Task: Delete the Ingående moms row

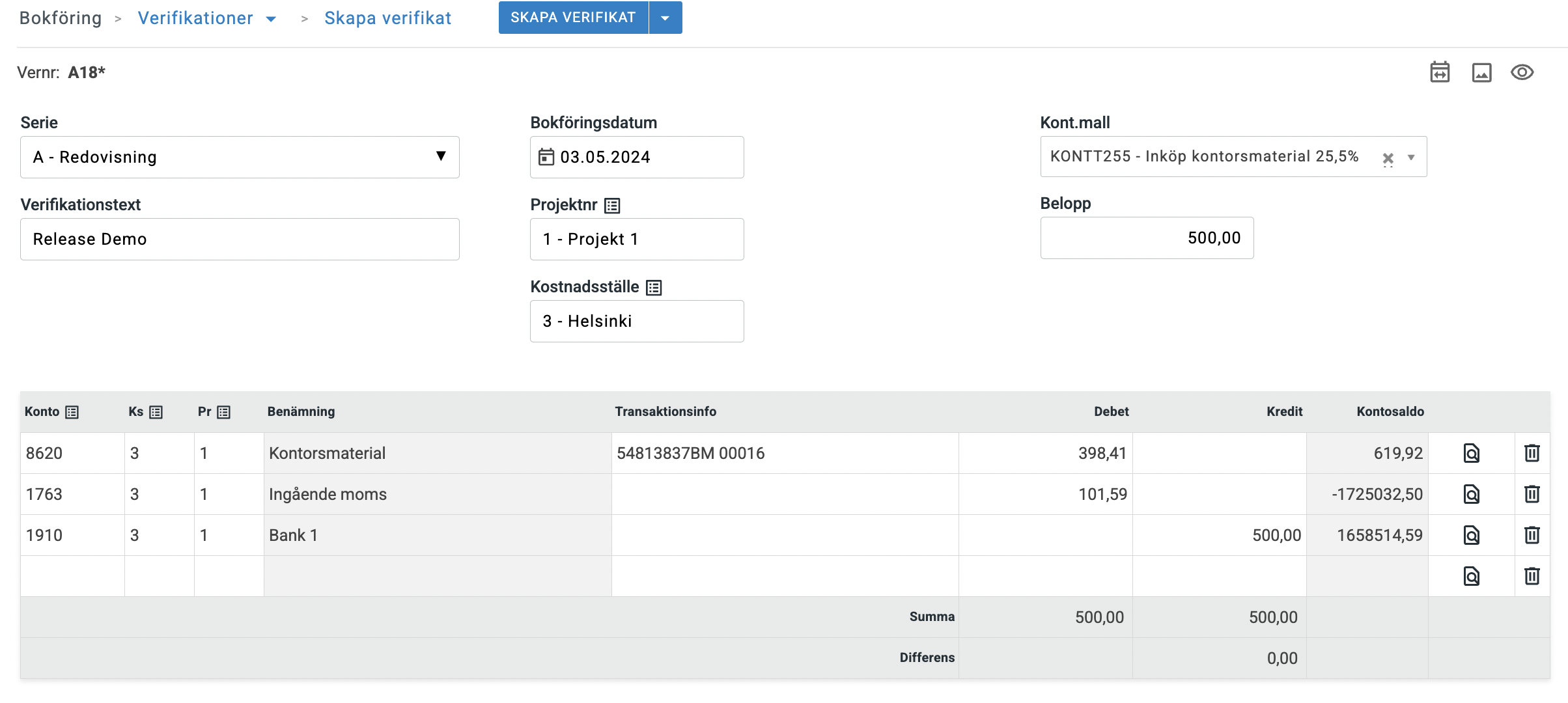Action: point(1532,494)
